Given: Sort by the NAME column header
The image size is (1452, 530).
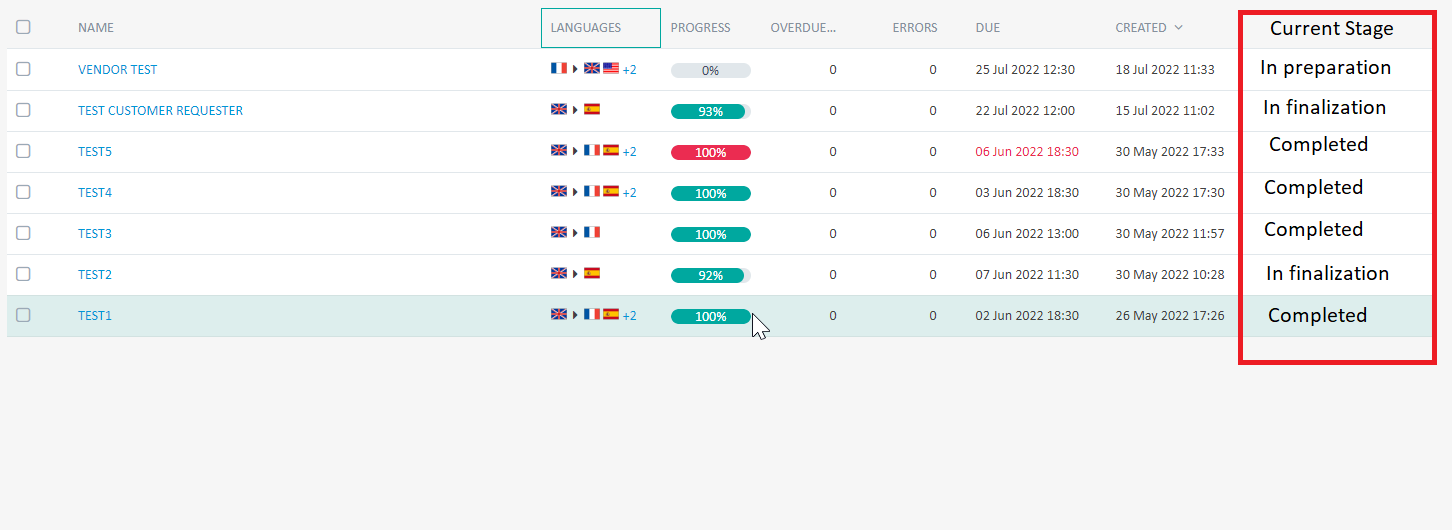Looking at the screenshot, I should click(96, 28).
